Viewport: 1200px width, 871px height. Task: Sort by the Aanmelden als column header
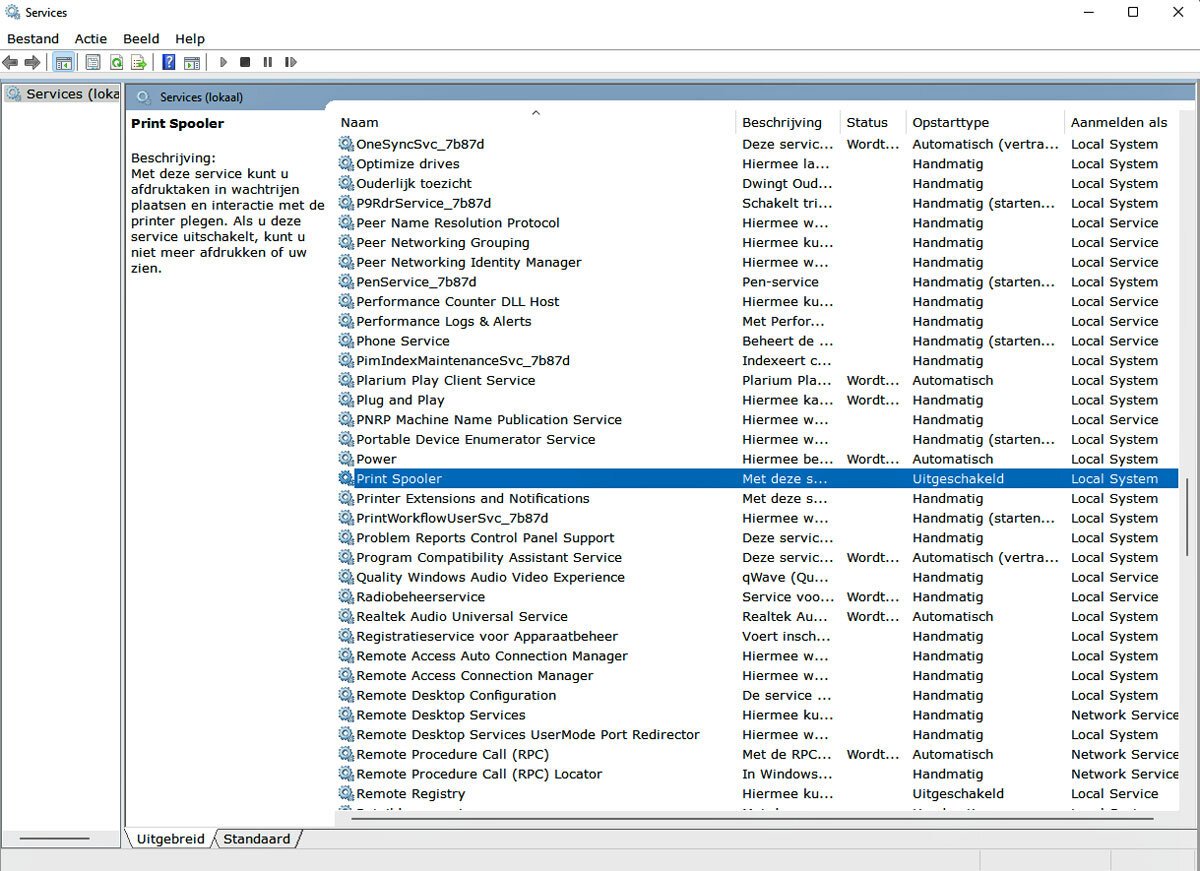[1121, 122]
